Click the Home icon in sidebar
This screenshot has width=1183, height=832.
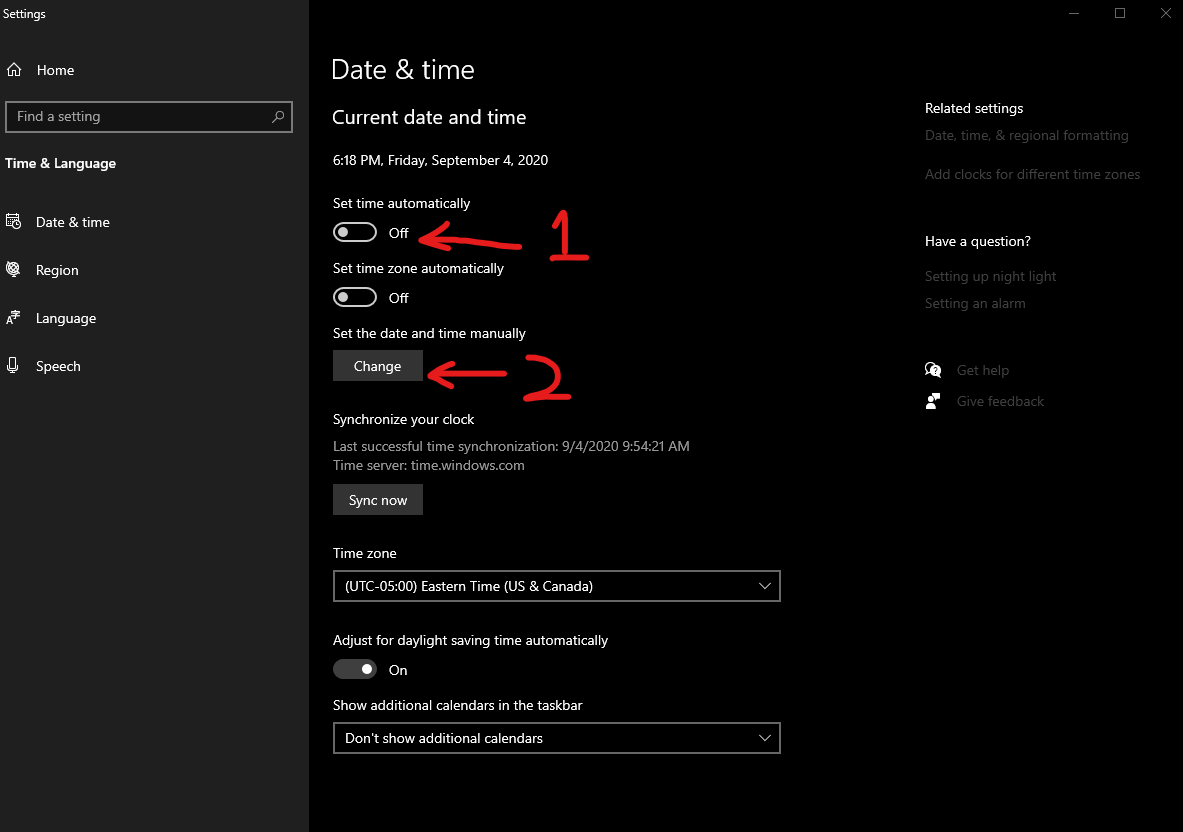(14, 70)
